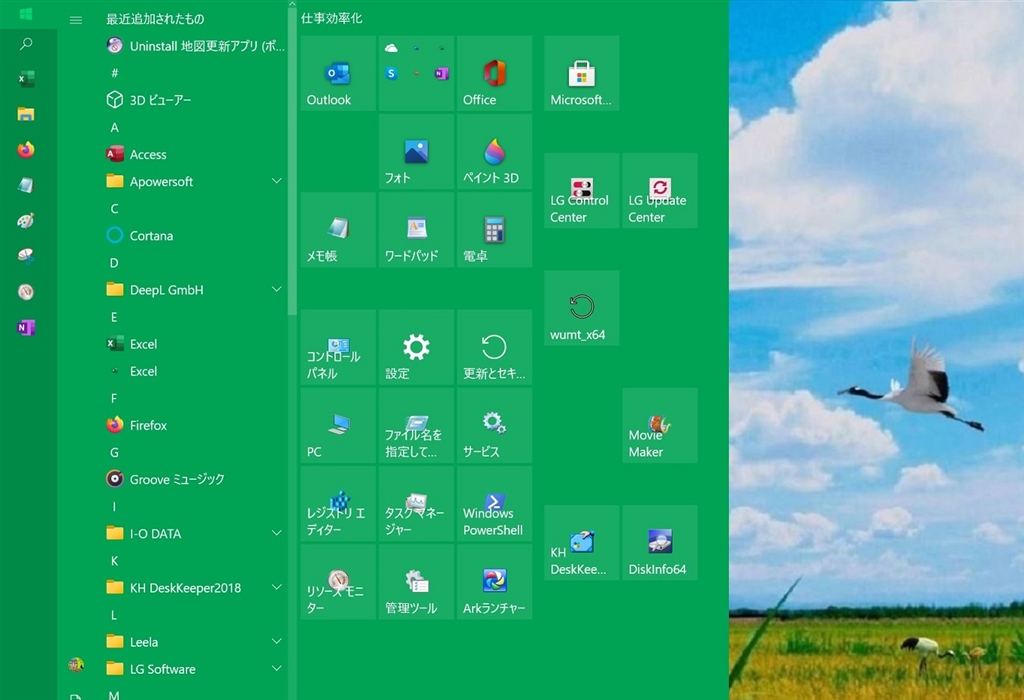The image size is (1024, 700).
Task: Open the 電卓 calculator tile
Action: [x=494, y=230]
